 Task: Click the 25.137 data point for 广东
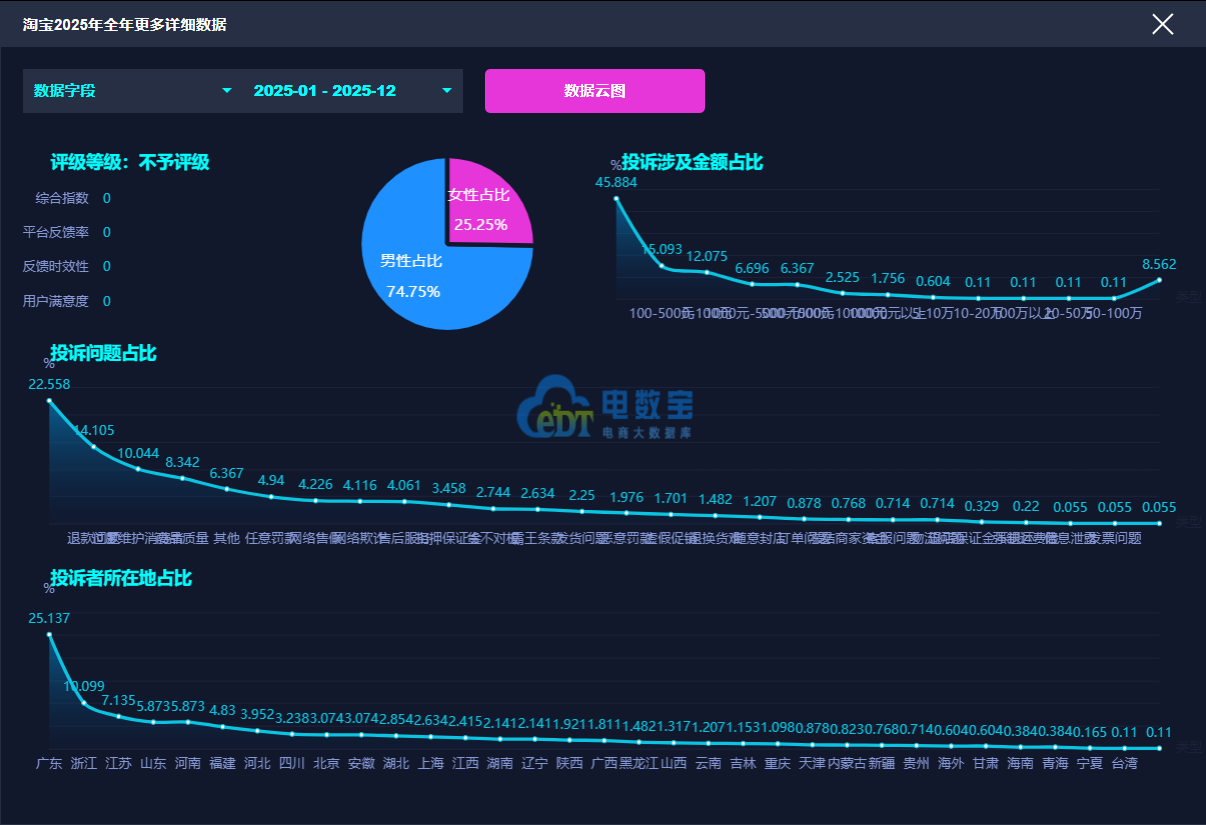click(x=49, y=635)
